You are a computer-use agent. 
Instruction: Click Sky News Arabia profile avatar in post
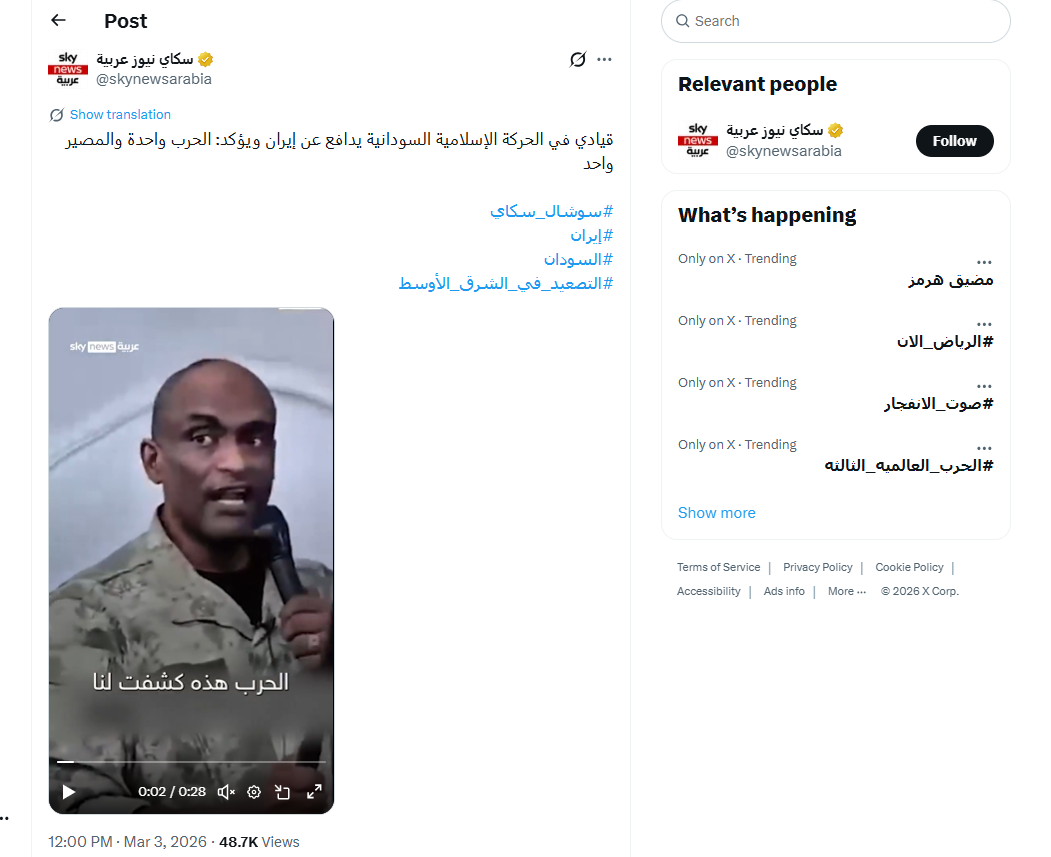click(68, 69)
